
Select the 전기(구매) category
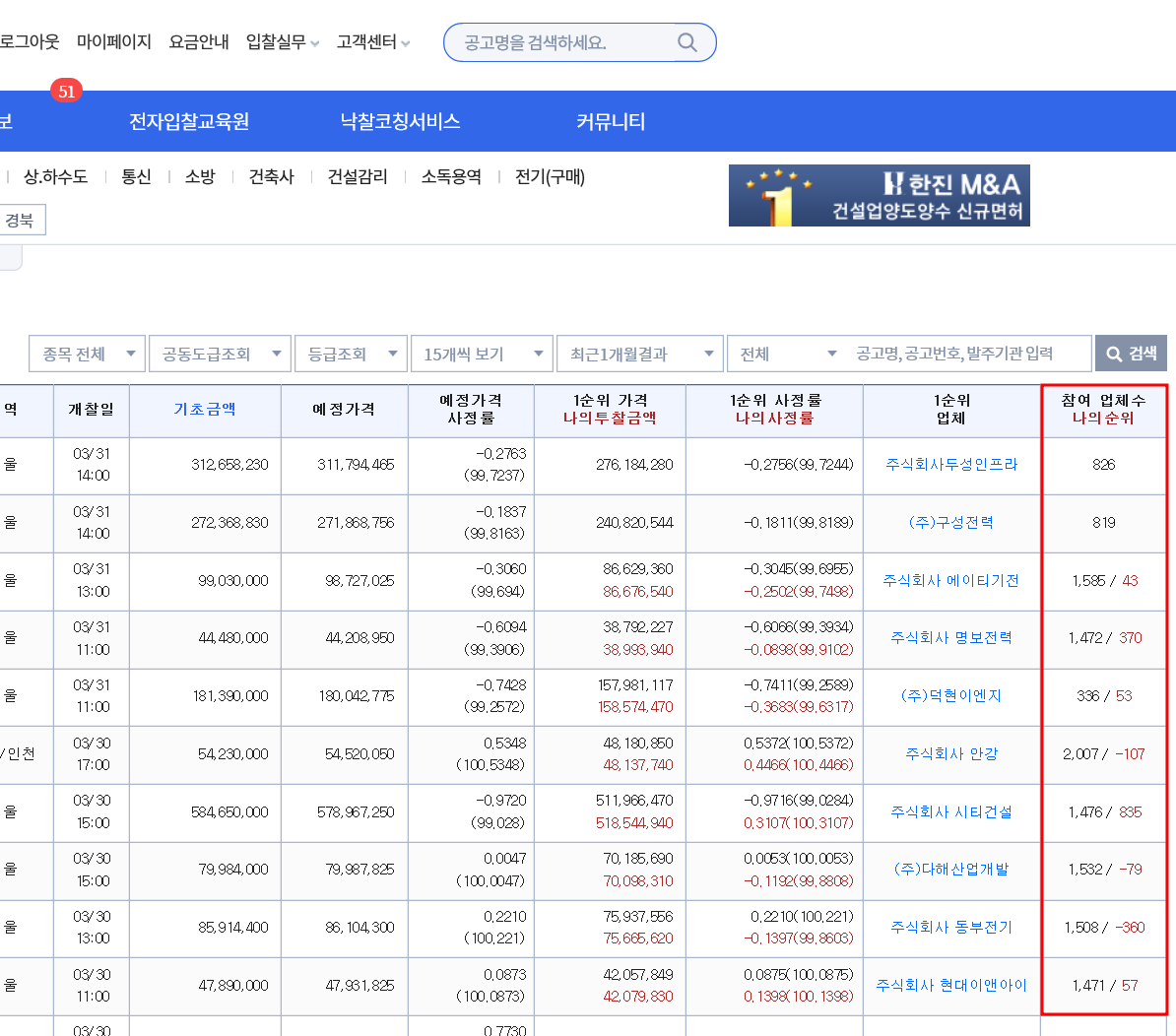click(x=550, y=177)
